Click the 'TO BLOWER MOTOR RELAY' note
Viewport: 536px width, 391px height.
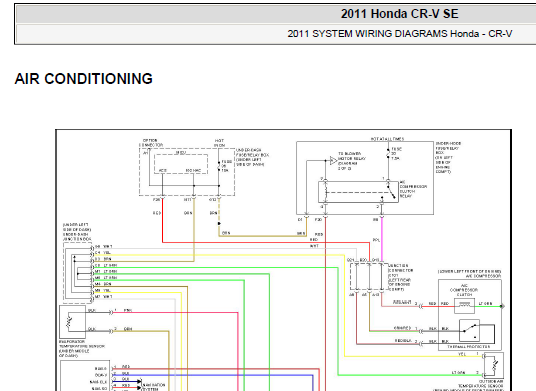tap(351, 161)
